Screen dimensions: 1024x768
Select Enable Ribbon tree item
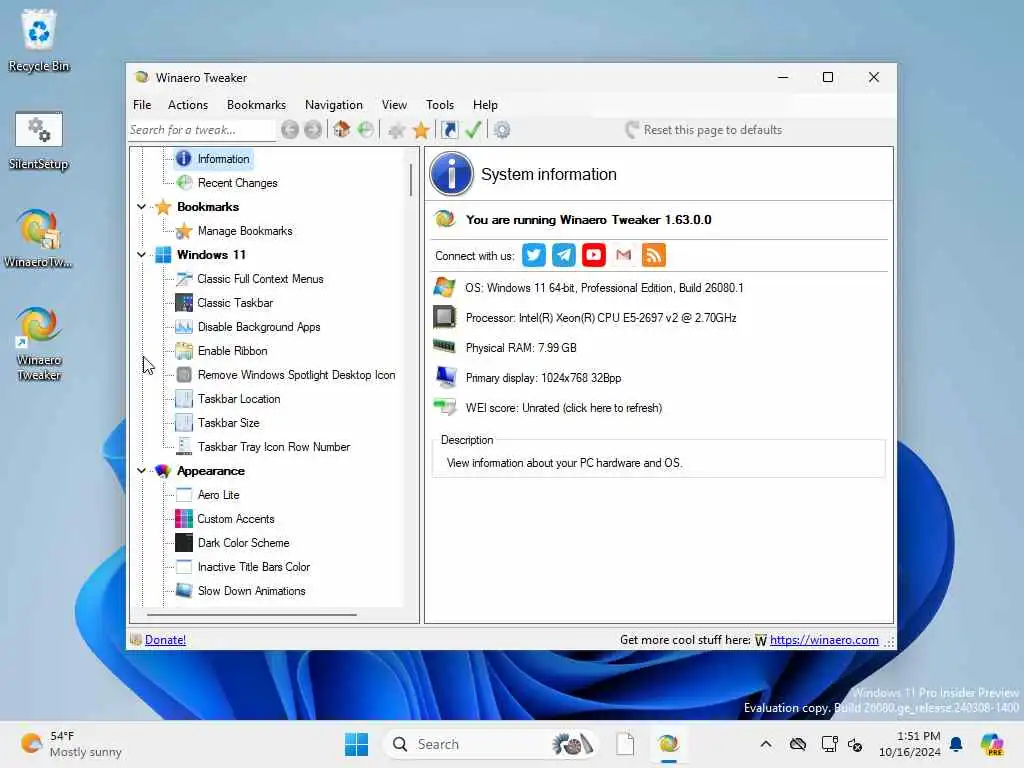click(x=232, y=351)
